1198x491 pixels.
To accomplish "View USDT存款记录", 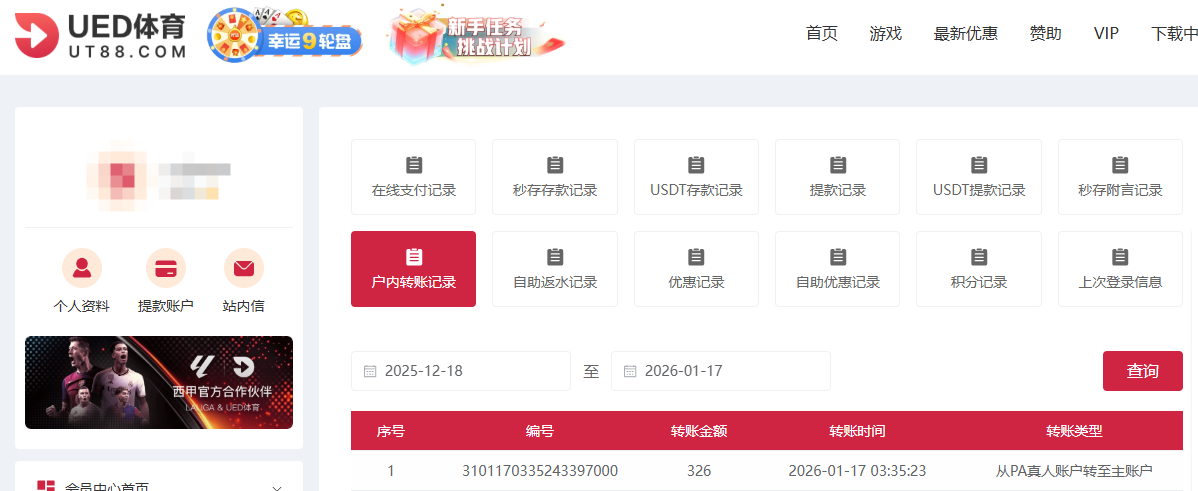I will 696,177.
